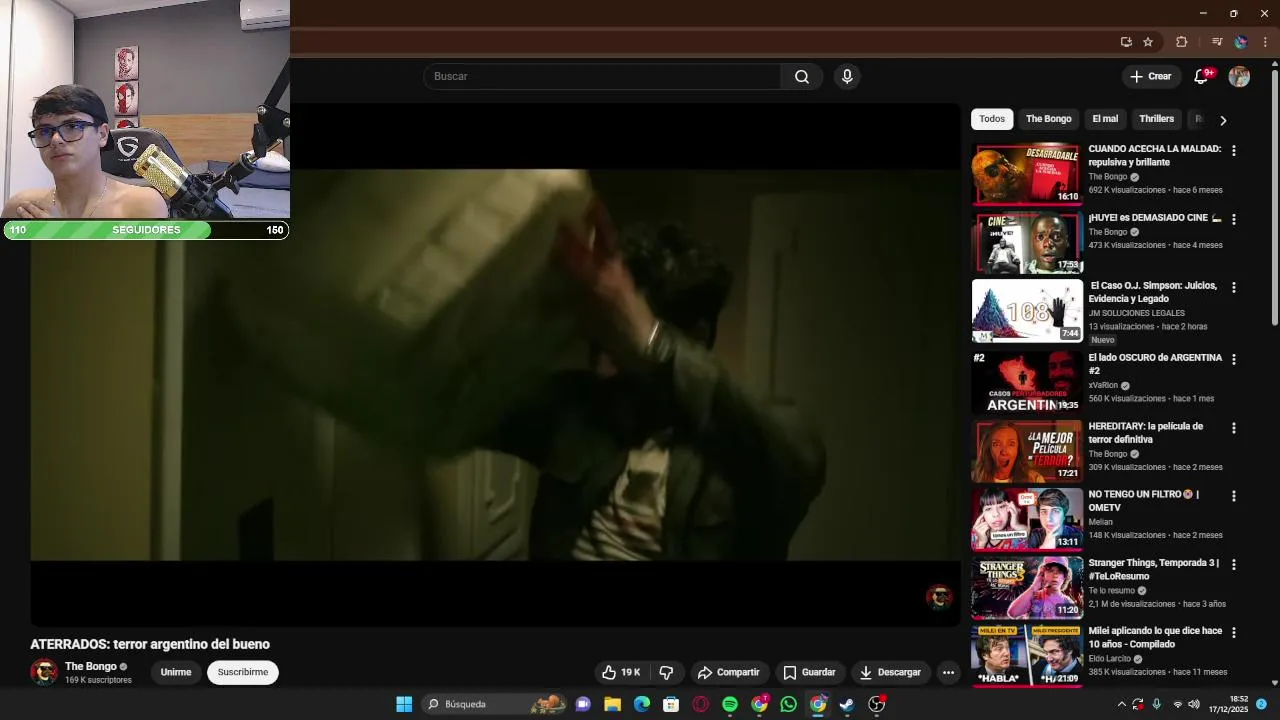1280x720 pixels.
Task: Open The Bongo channel avatar below video
Action: tap(44, 673)
